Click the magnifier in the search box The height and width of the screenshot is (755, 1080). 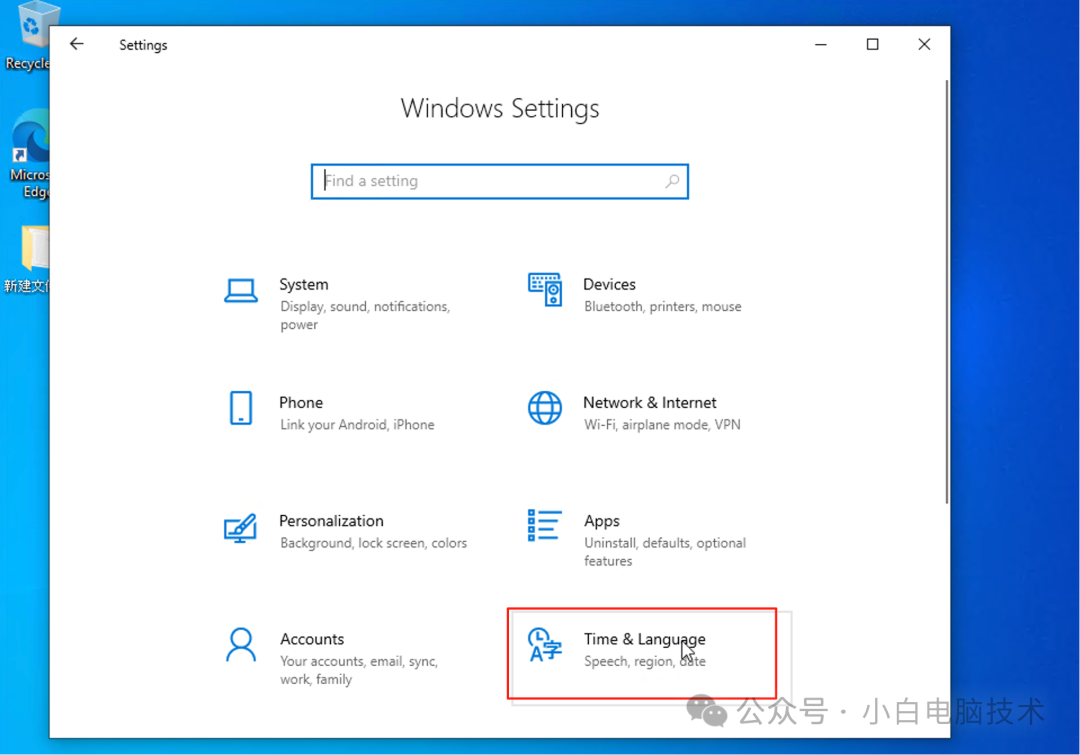672,181
